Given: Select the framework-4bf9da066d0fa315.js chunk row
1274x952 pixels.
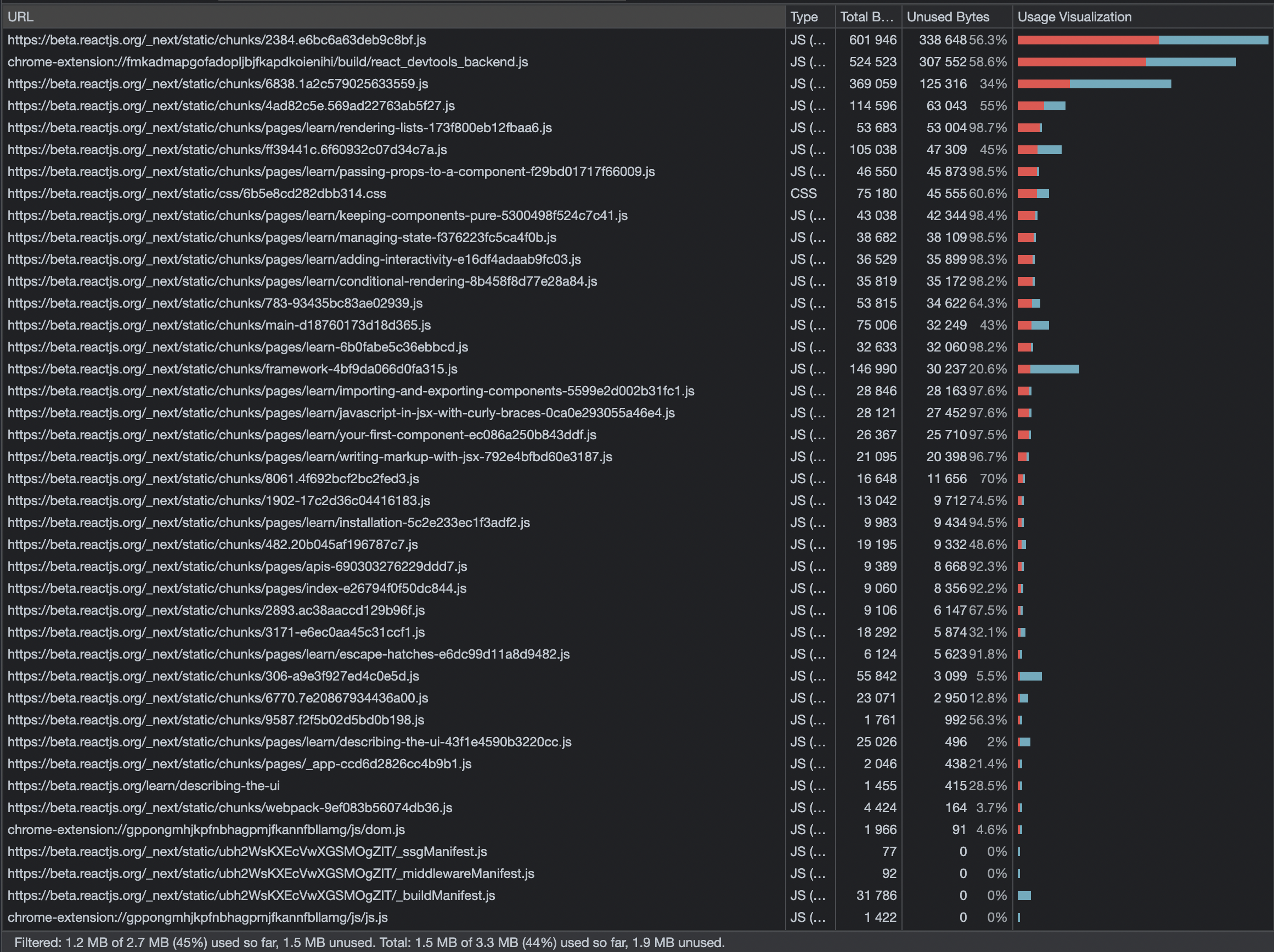Looking at the screenshot, I should (232, 369).
